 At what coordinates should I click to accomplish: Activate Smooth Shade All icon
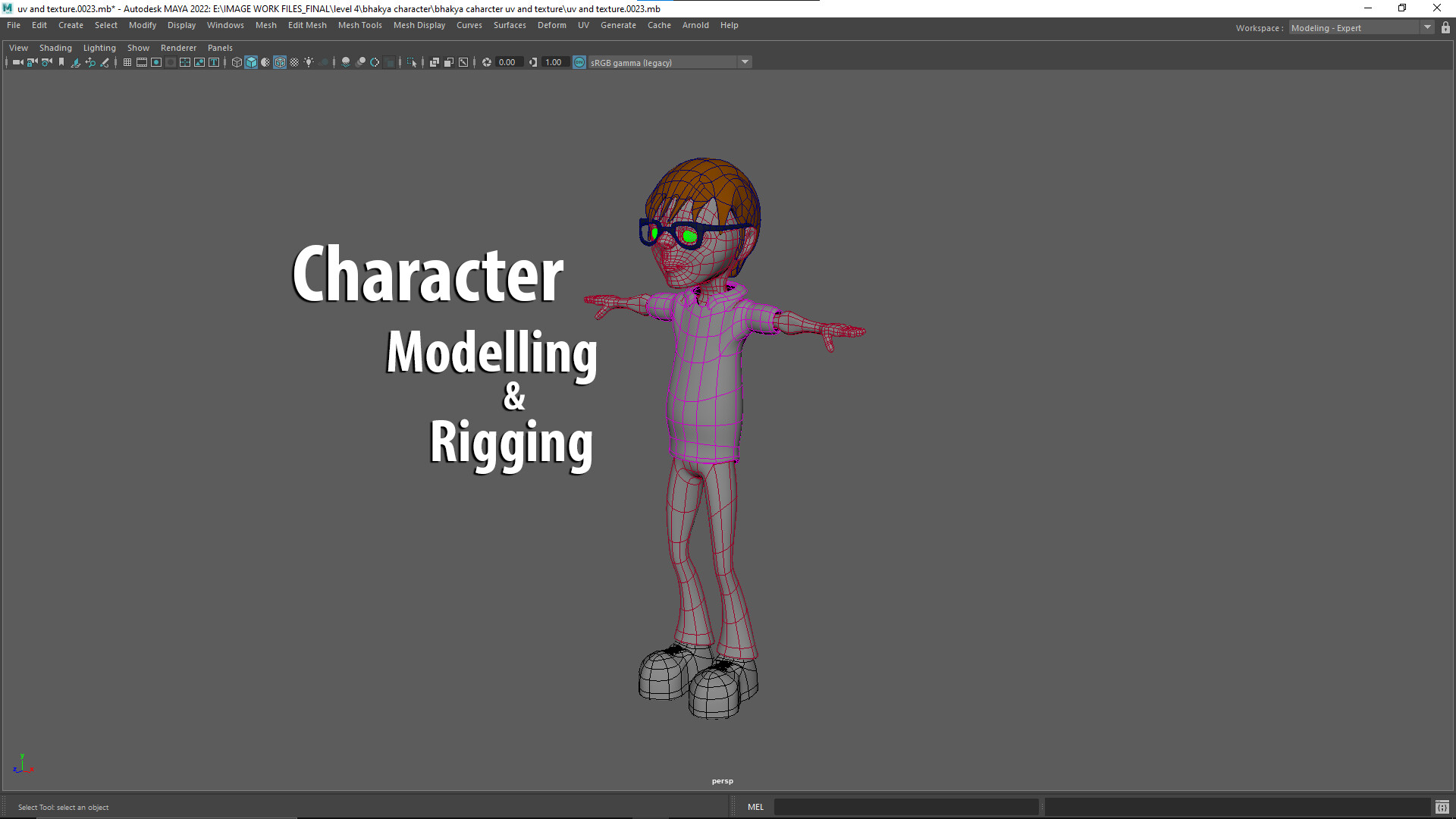251,62
